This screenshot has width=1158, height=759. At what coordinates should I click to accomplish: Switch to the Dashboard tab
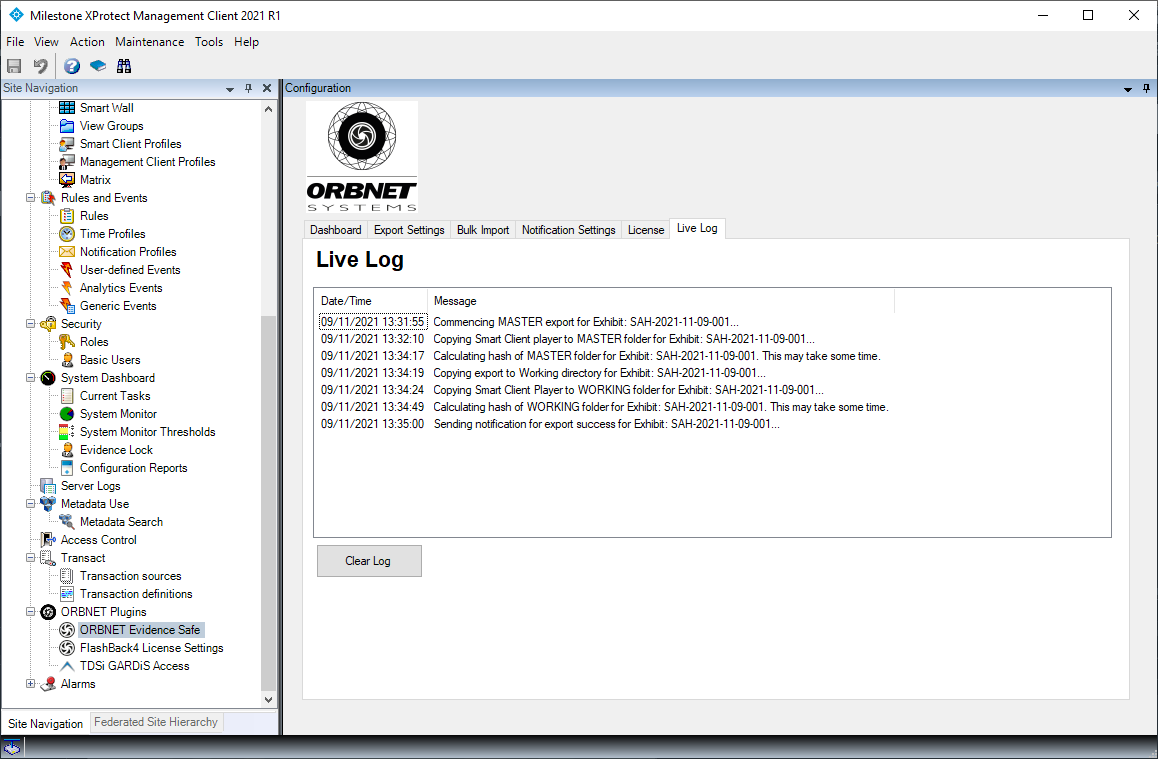click(x=336, y=230)
